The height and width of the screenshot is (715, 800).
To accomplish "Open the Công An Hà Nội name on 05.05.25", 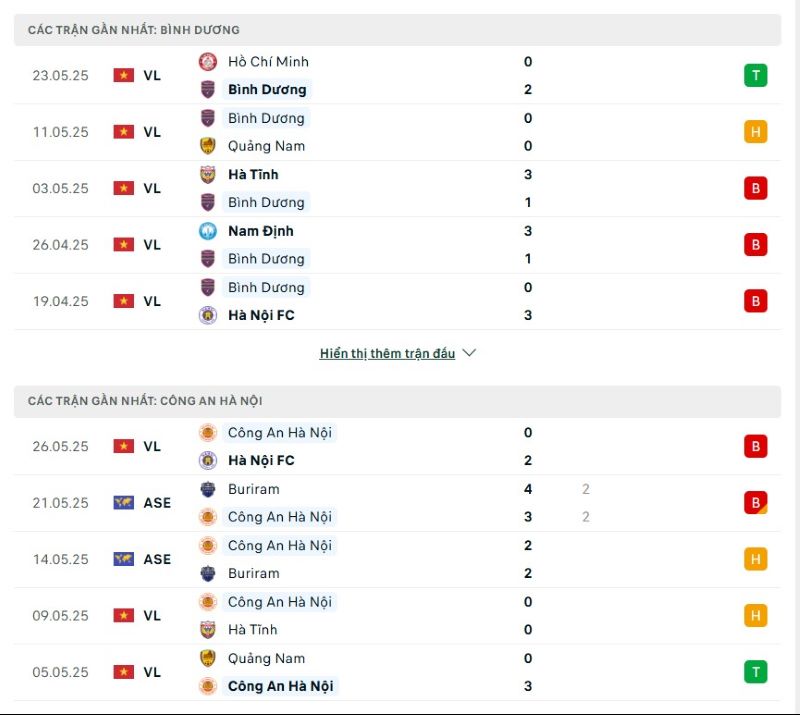I will [280, 686].
